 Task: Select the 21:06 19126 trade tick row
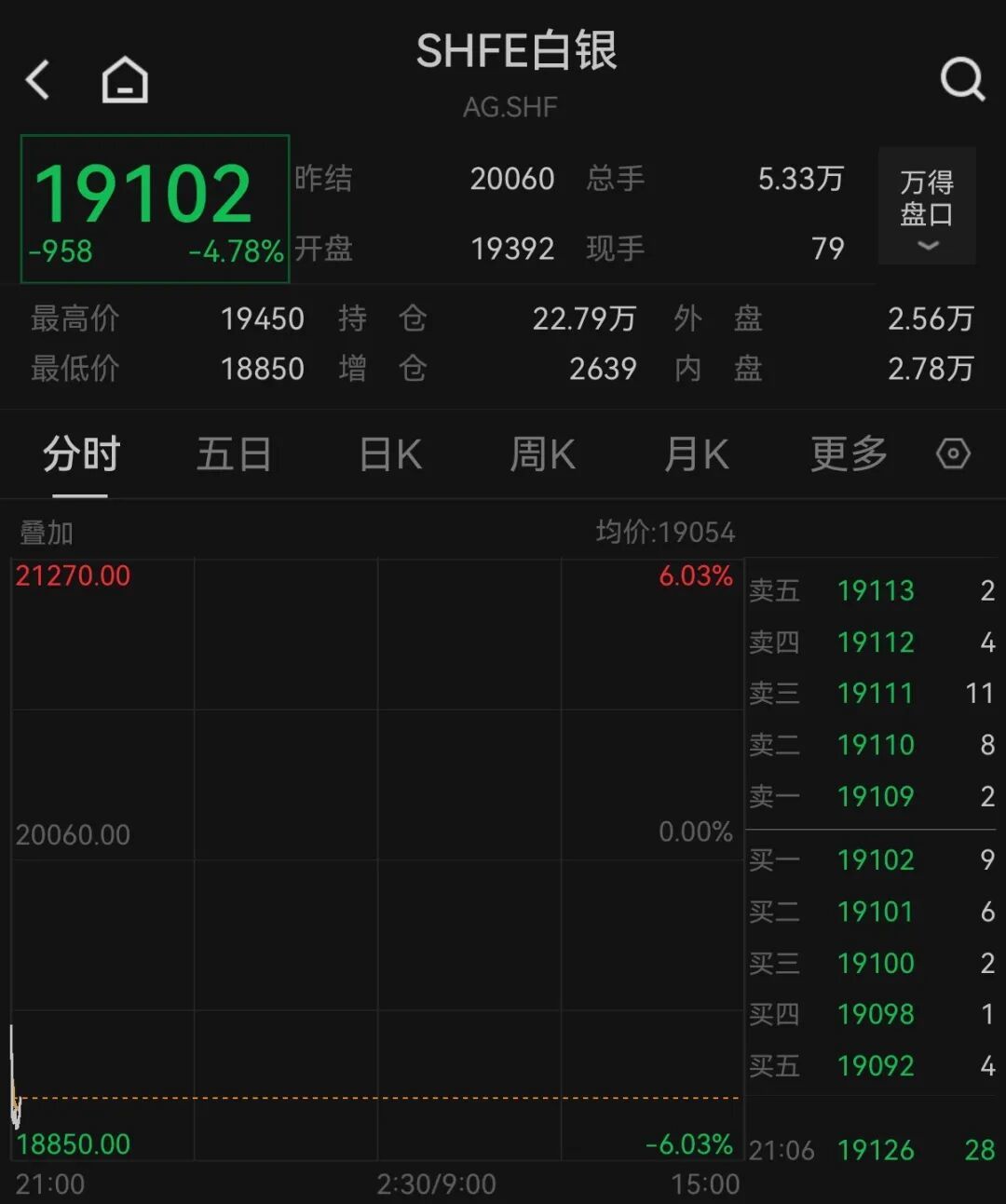(x=872, y=1150)
